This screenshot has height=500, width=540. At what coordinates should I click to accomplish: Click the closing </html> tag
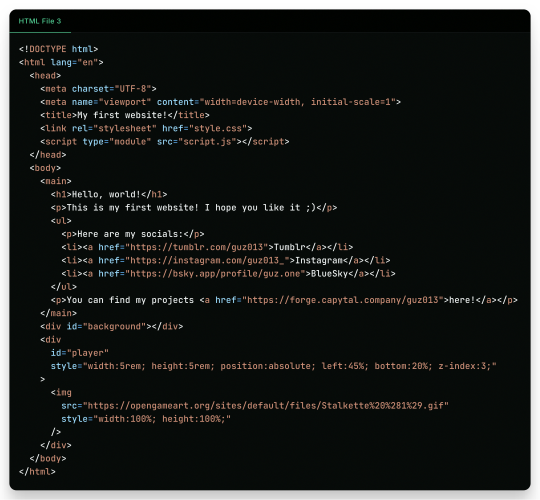37,472
